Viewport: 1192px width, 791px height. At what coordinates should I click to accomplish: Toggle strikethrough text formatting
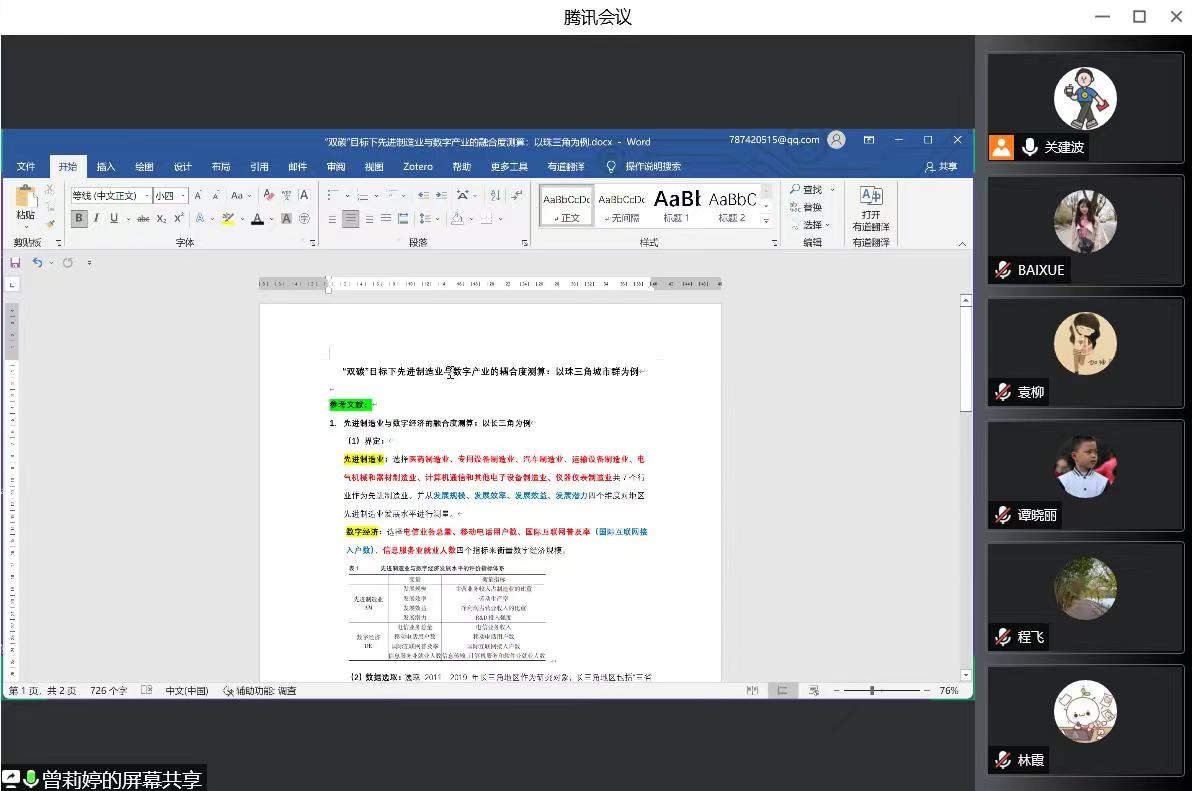[x=143, y=219]
